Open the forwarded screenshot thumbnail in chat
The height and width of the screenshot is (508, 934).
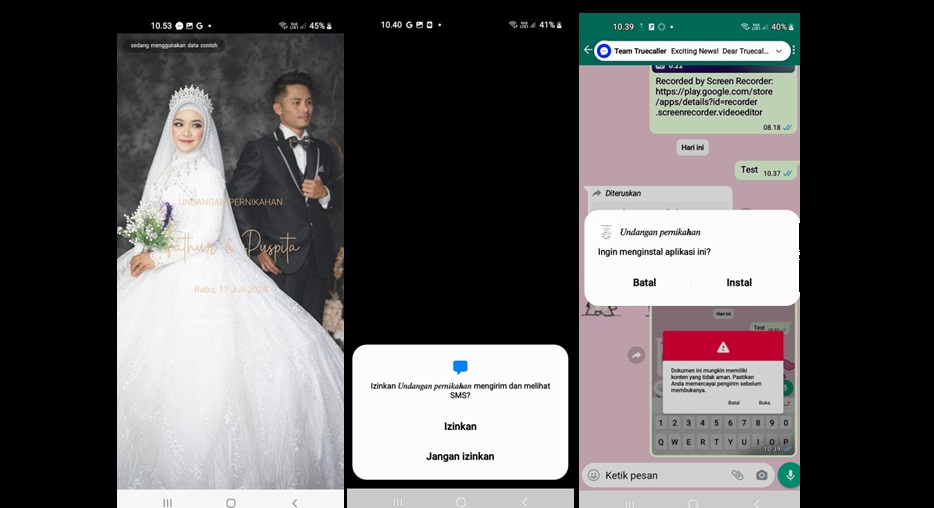[723, 381]
